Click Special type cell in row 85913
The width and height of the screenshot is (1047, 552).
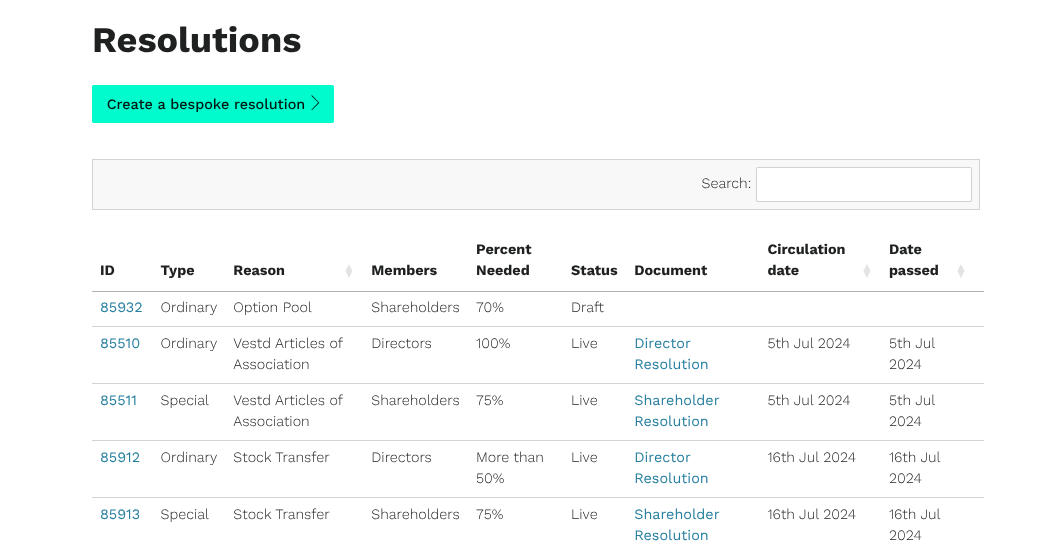[x=184, y=515]
